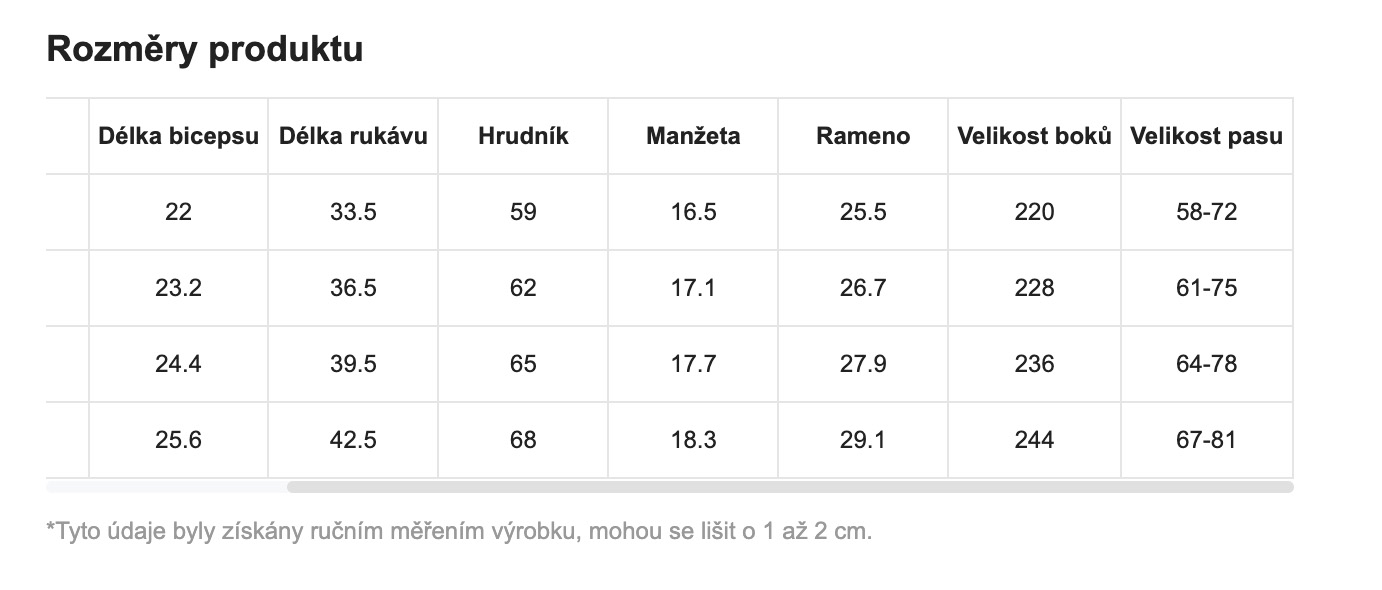Select the 58-72 waist size cell
The image size is (1382, 590).
[x=1207, y=212]
